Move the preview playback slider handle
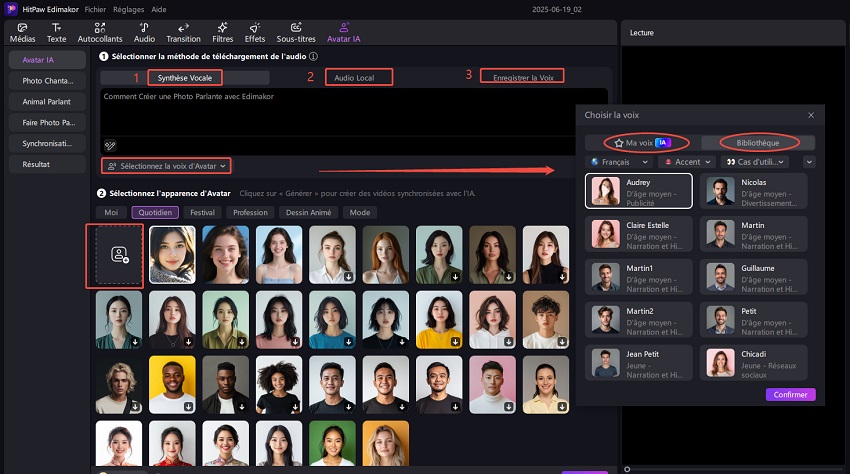This screenshot has height=474, width=850. point(627,469)
